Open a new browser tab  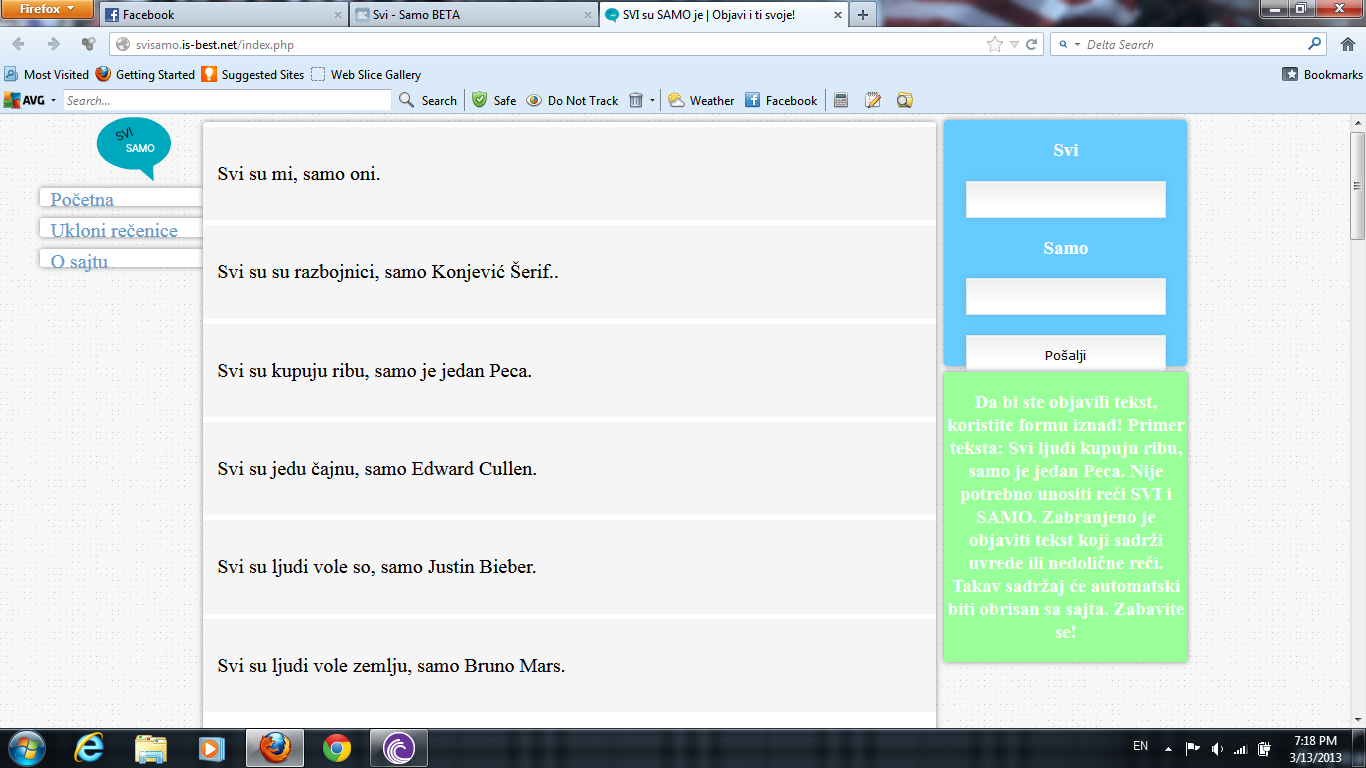pos(863,15)
